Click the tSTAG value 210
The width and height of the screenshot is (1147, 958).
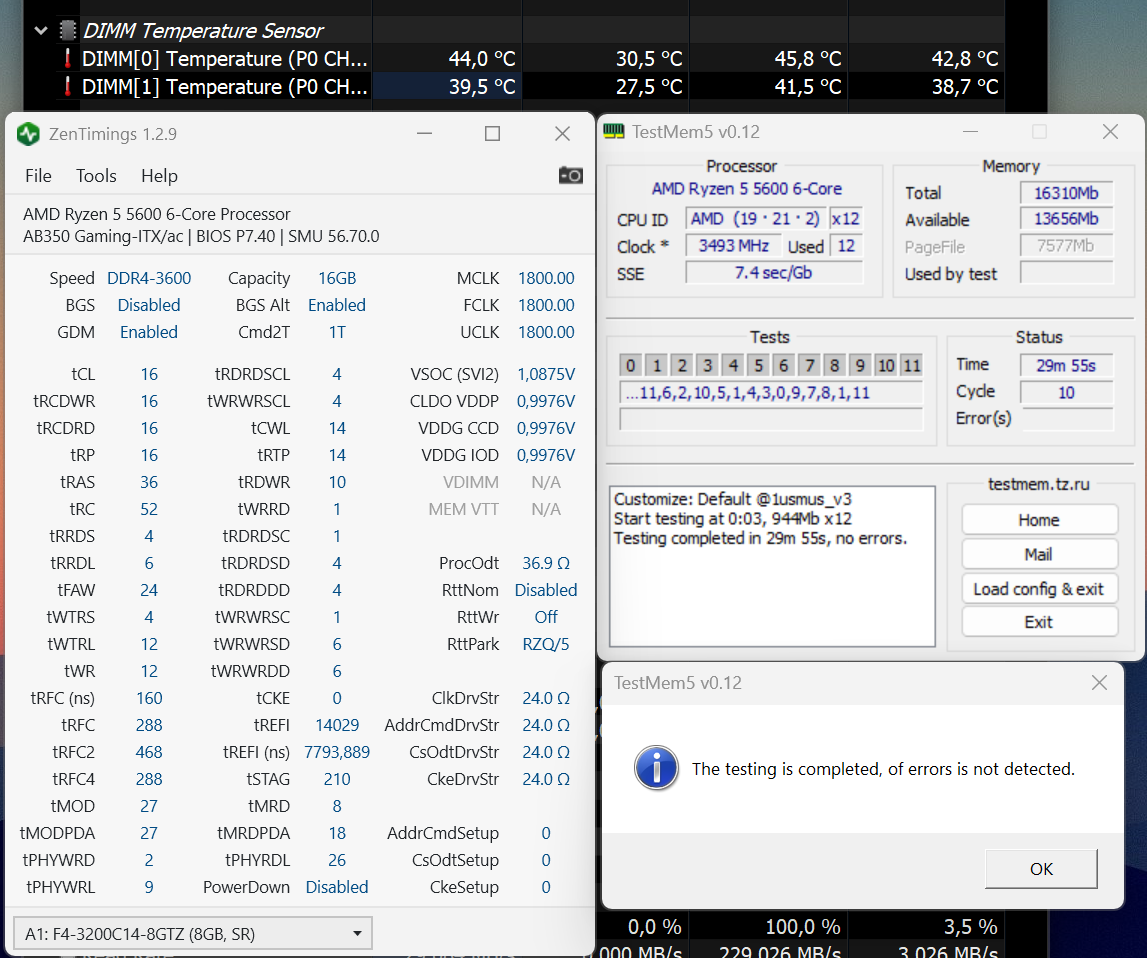click(x=337, y=779)
